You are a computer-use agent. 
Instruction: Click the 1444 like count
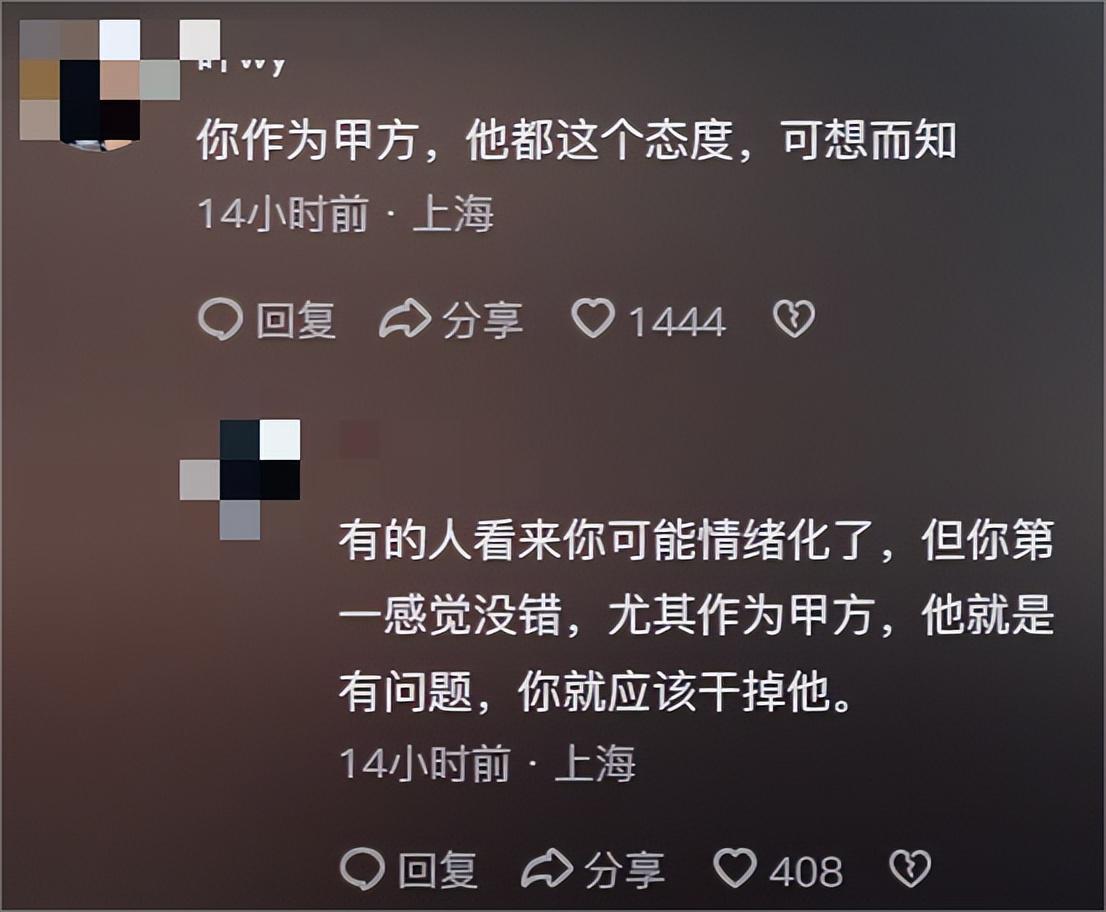point(677,322)
